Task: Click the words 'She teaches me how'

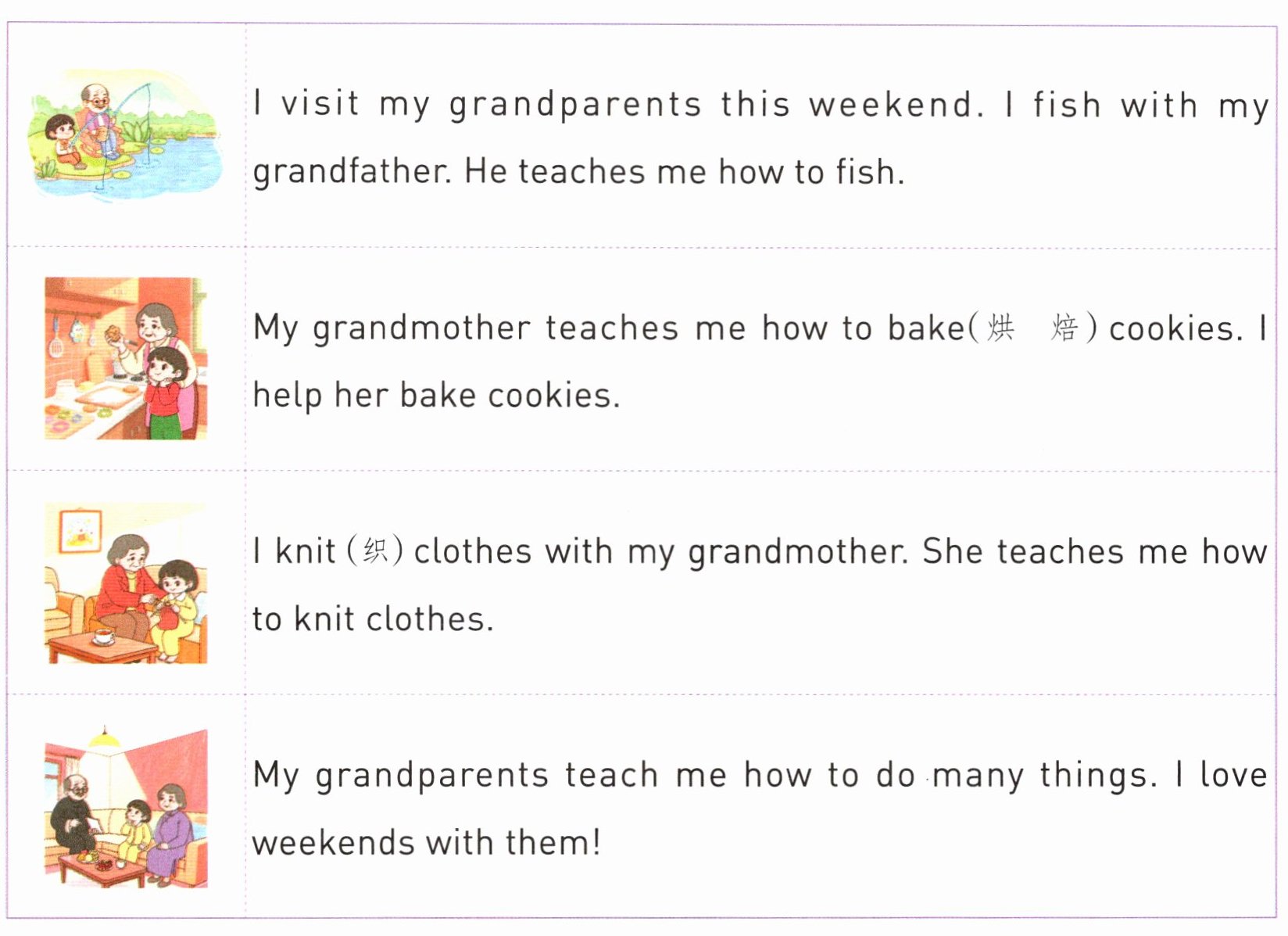Action: [1094, 551]
